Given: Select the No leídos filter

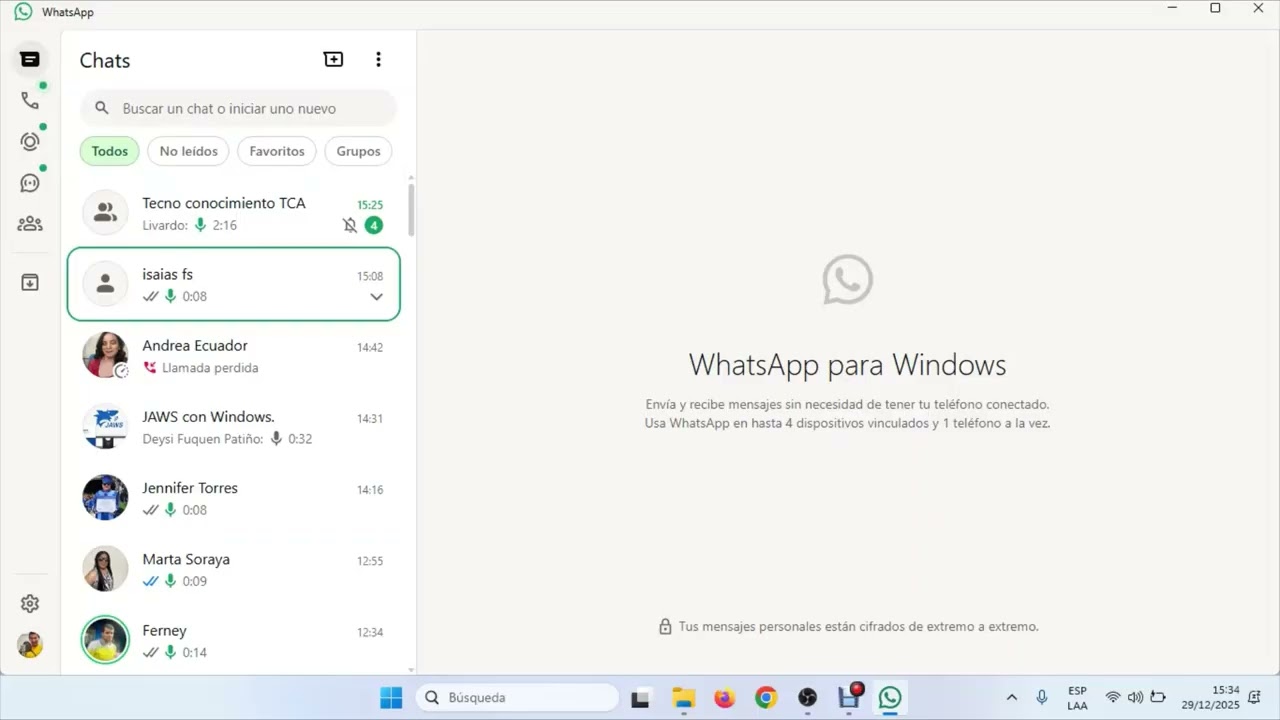Looking at the screenshot, I should (188, 151).
